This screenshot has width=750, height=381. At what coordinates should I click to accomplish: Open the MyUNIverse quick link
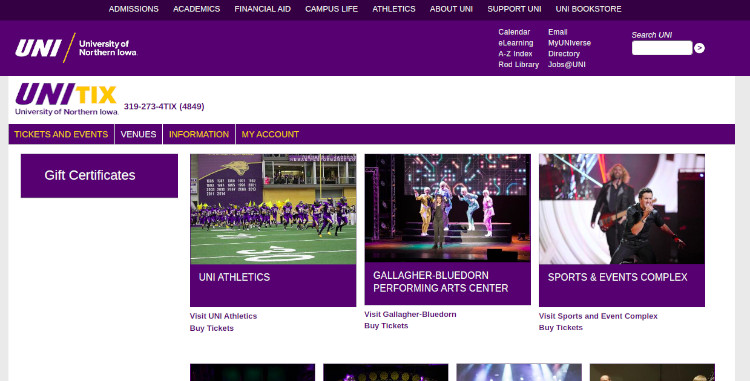click(569, 43)
